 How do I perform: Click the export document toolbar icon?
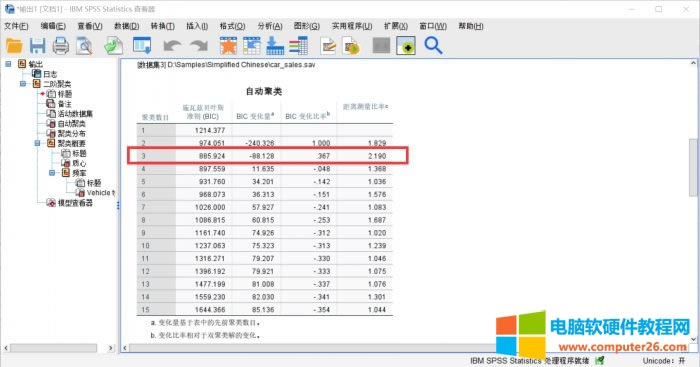[113, 46]
